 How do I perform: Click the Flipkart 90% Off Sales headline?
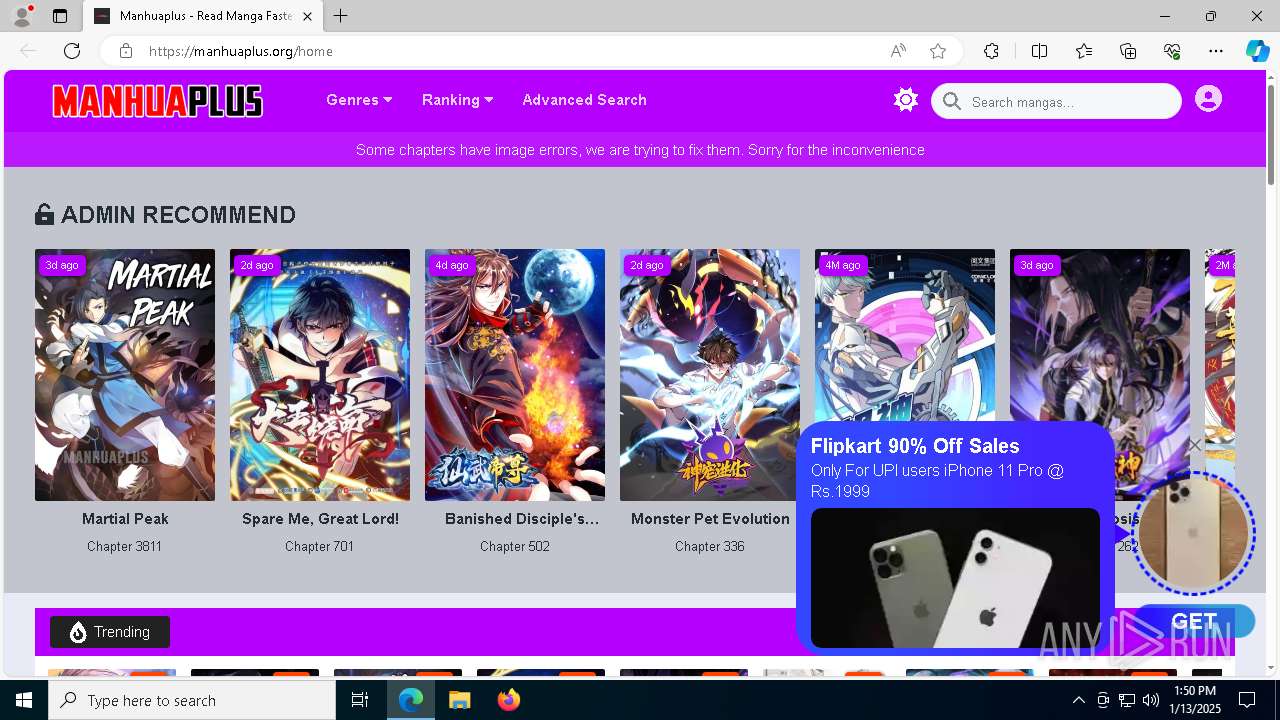tap(915, 446)
